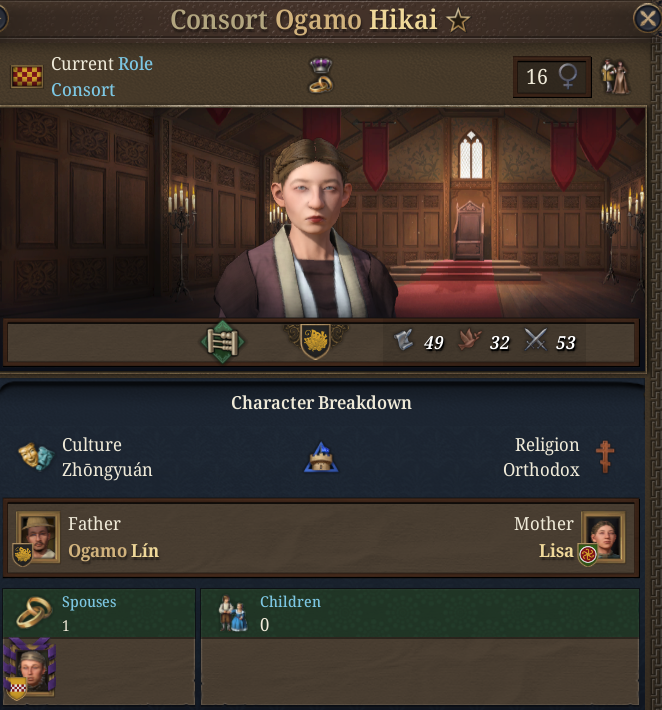Open father Ogamo Lín's portrait
Screen dimensions: 662x710
pyautogui.click(x=37, y=537)
